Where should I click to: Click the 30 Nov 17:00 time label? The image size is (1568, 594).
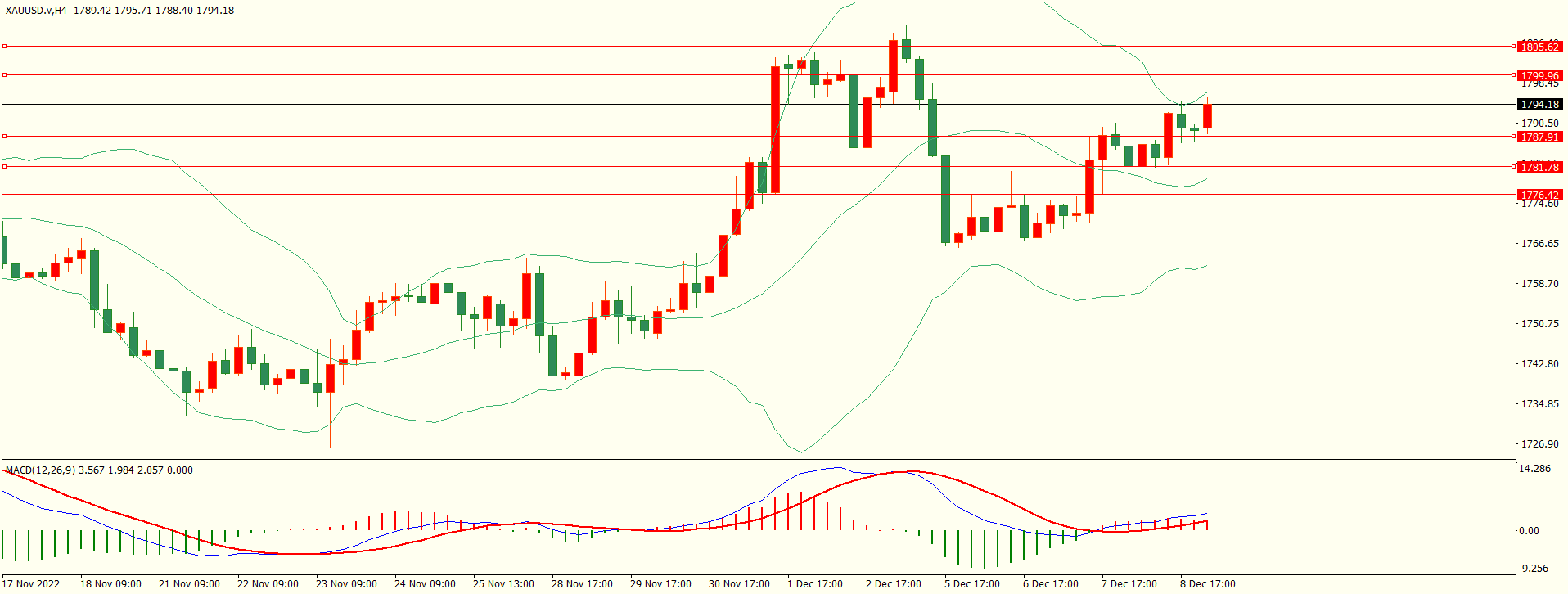point(739,583)
